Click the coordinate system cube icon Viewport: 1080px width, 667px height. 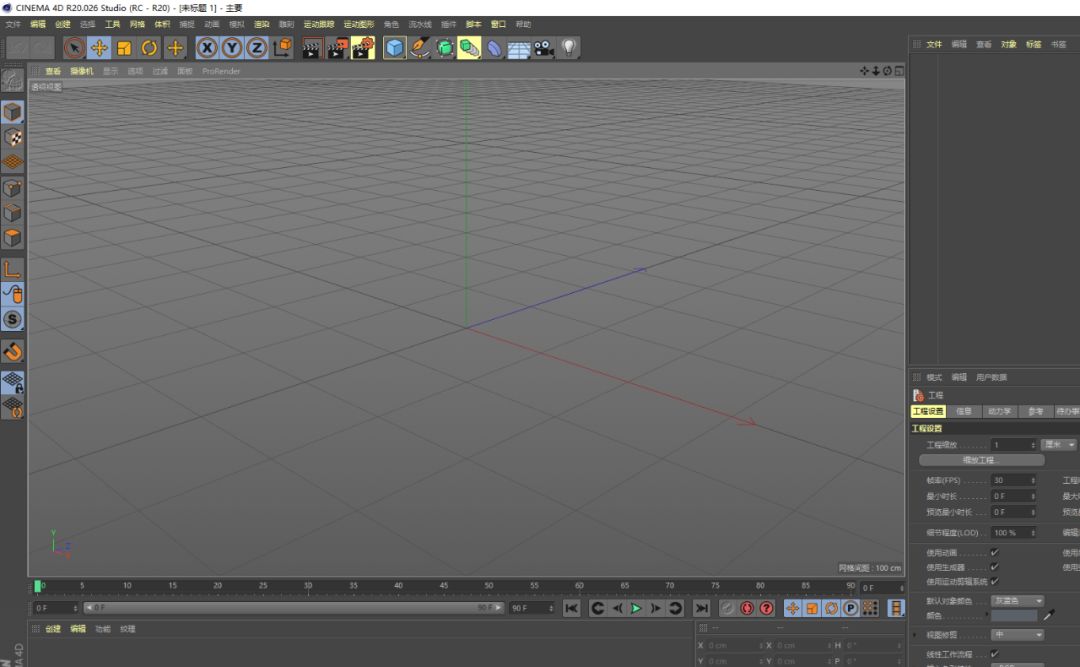(x=282, y=48)
